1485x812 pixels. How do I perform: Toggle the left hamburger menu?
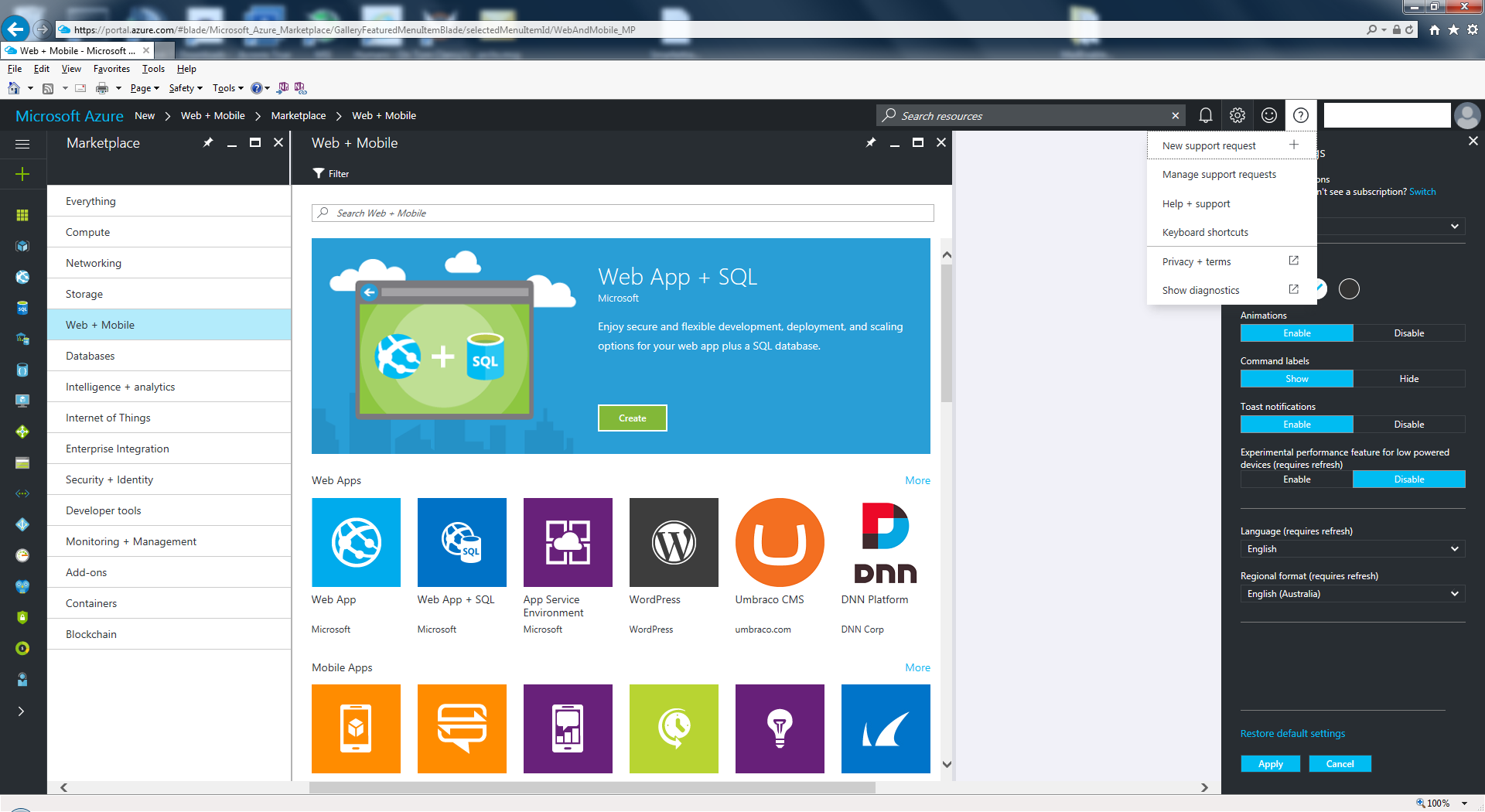tap(22, 144)
